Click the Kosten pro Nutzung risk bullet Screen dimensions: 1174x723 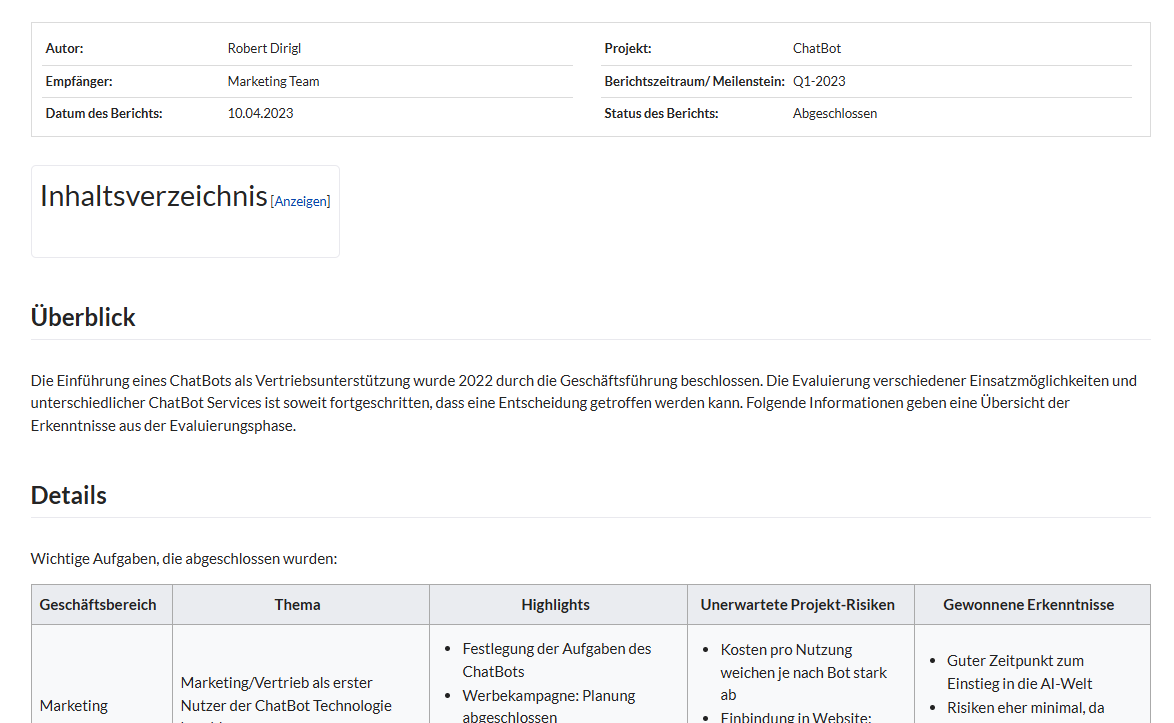pyautogui.click(x=803, y=672)
